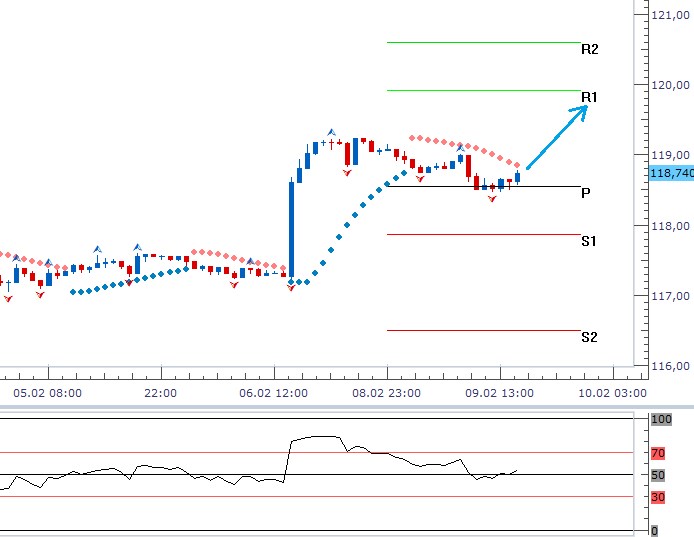694x537 pixels.
Task: Click the pivot point label P
Action: point(585,193)
